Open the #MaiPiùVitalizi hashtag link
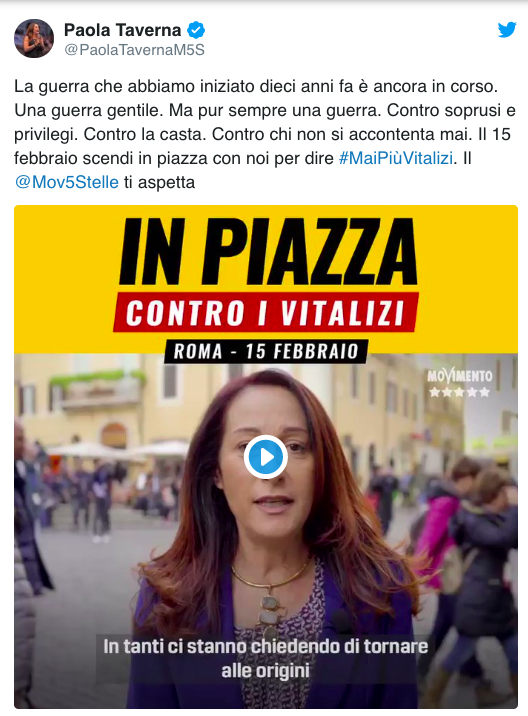The image size is (528, 716). coord(396,158)
